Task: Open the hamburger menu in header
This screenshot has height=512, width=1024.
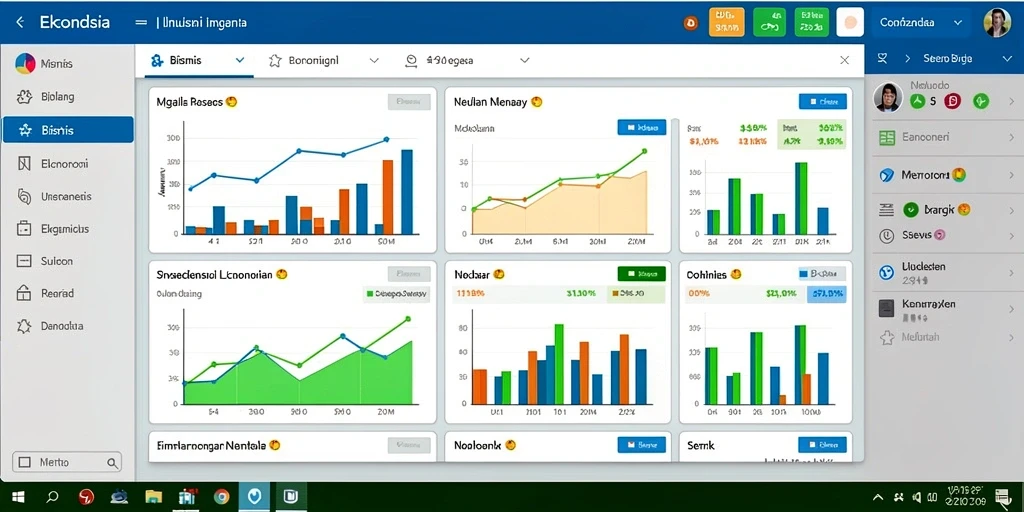Action: tap(141, 22)
